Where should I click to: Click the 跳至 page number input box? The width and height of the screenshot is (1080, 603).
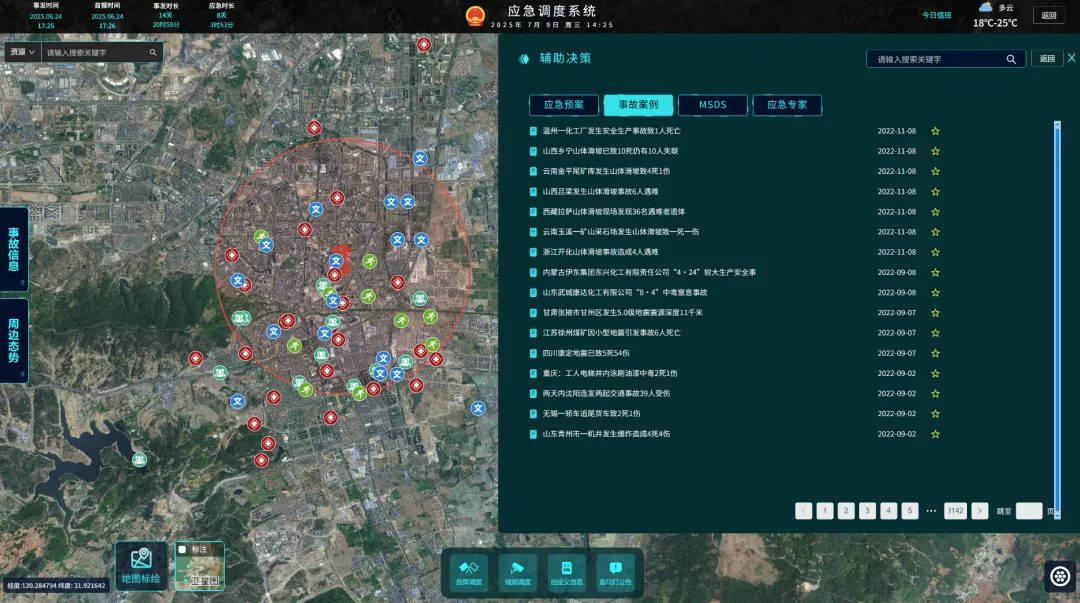point(1028,511)
